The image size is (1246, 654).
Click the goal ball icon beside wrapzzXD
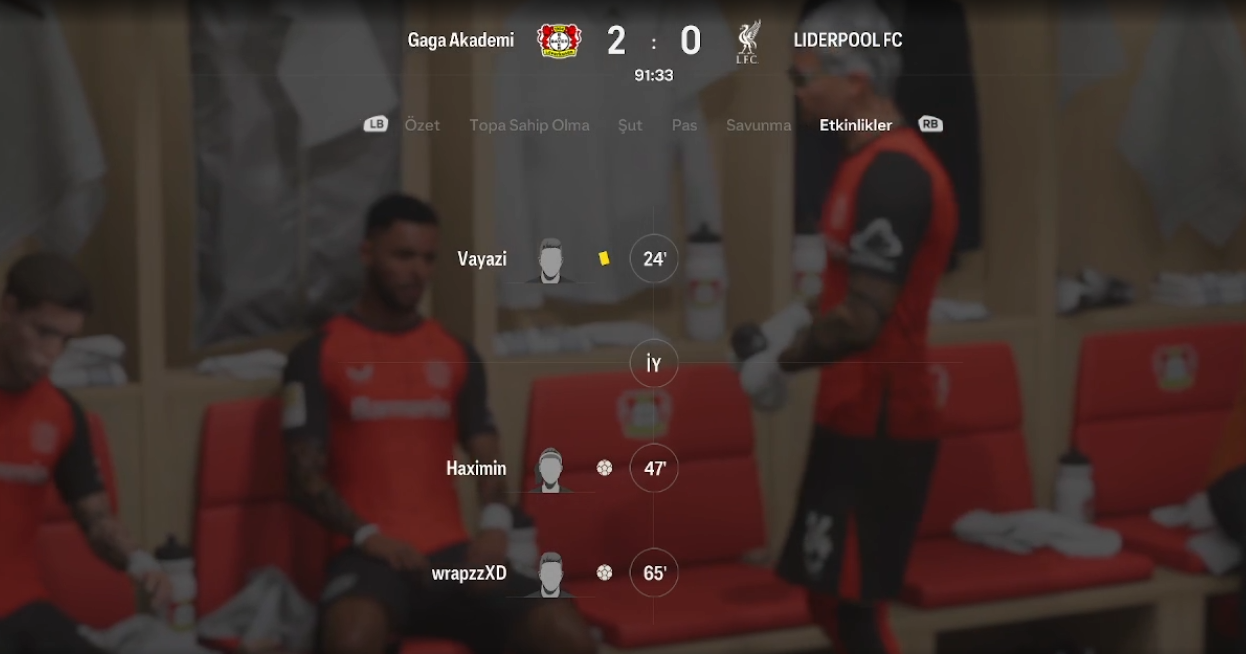604,572
